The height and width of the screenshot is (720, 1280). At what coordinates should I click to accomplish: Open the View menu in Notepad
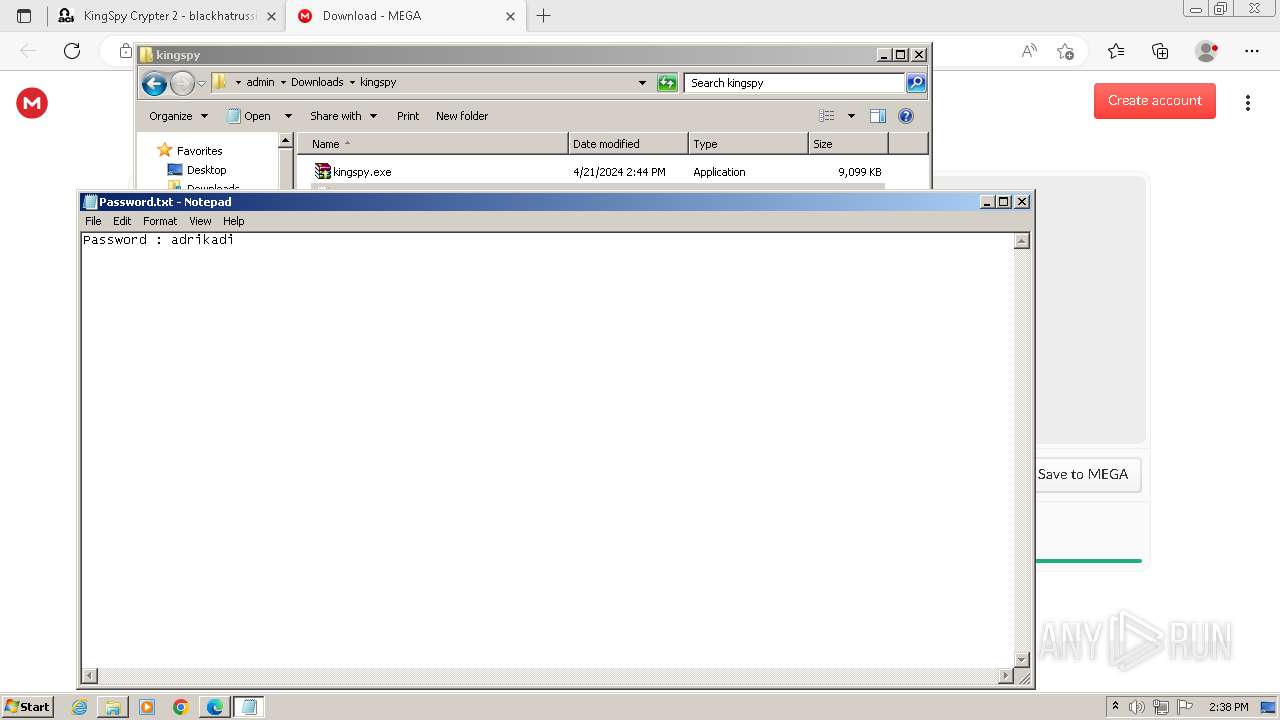200,221
